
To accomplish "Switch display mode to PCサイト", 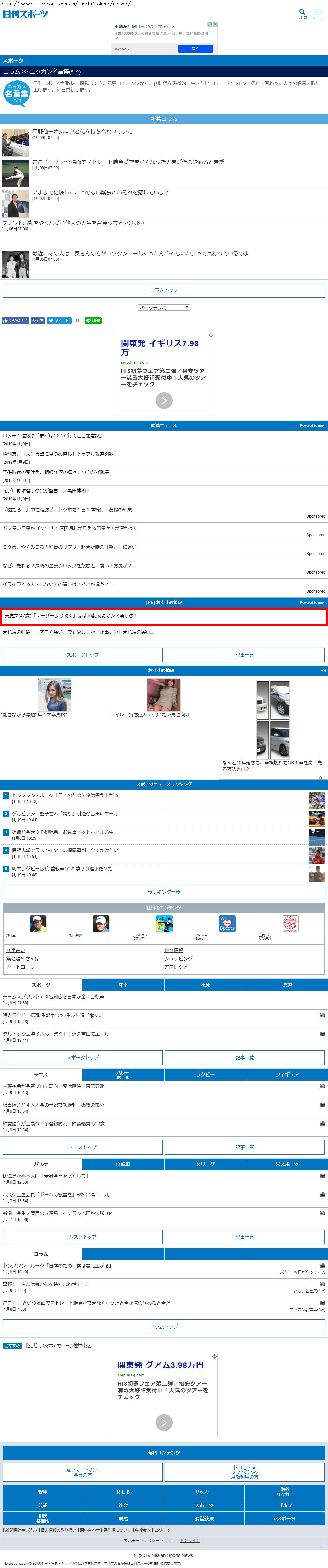I will tap(189, 1541).
